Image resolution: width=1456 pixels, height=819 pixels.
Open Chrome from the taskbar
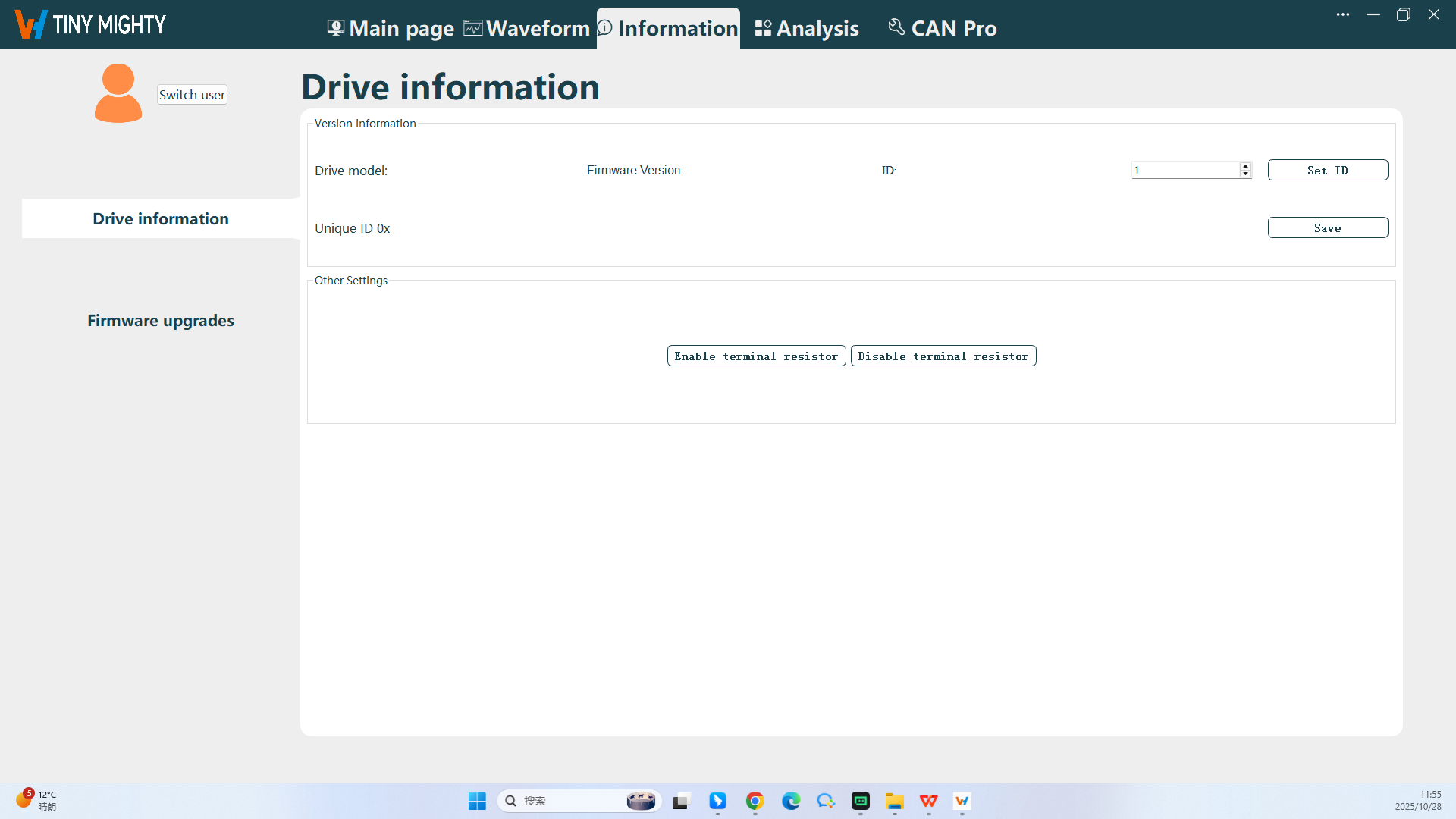tap(755, 801)
